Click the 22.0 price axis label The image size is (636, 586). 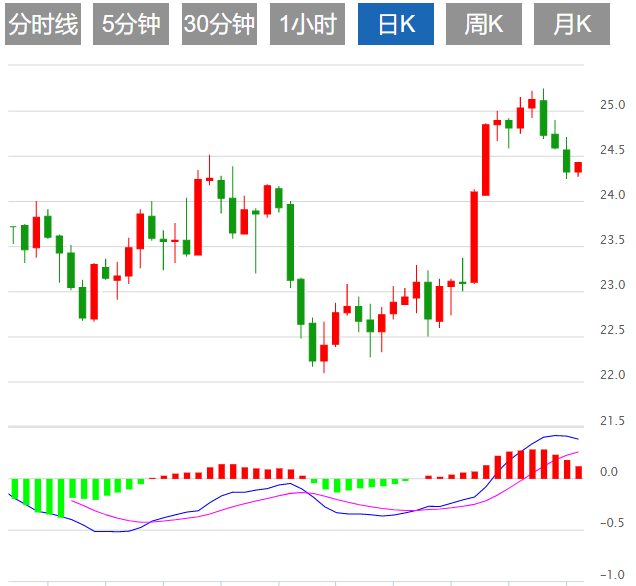(x=612, y=375)
